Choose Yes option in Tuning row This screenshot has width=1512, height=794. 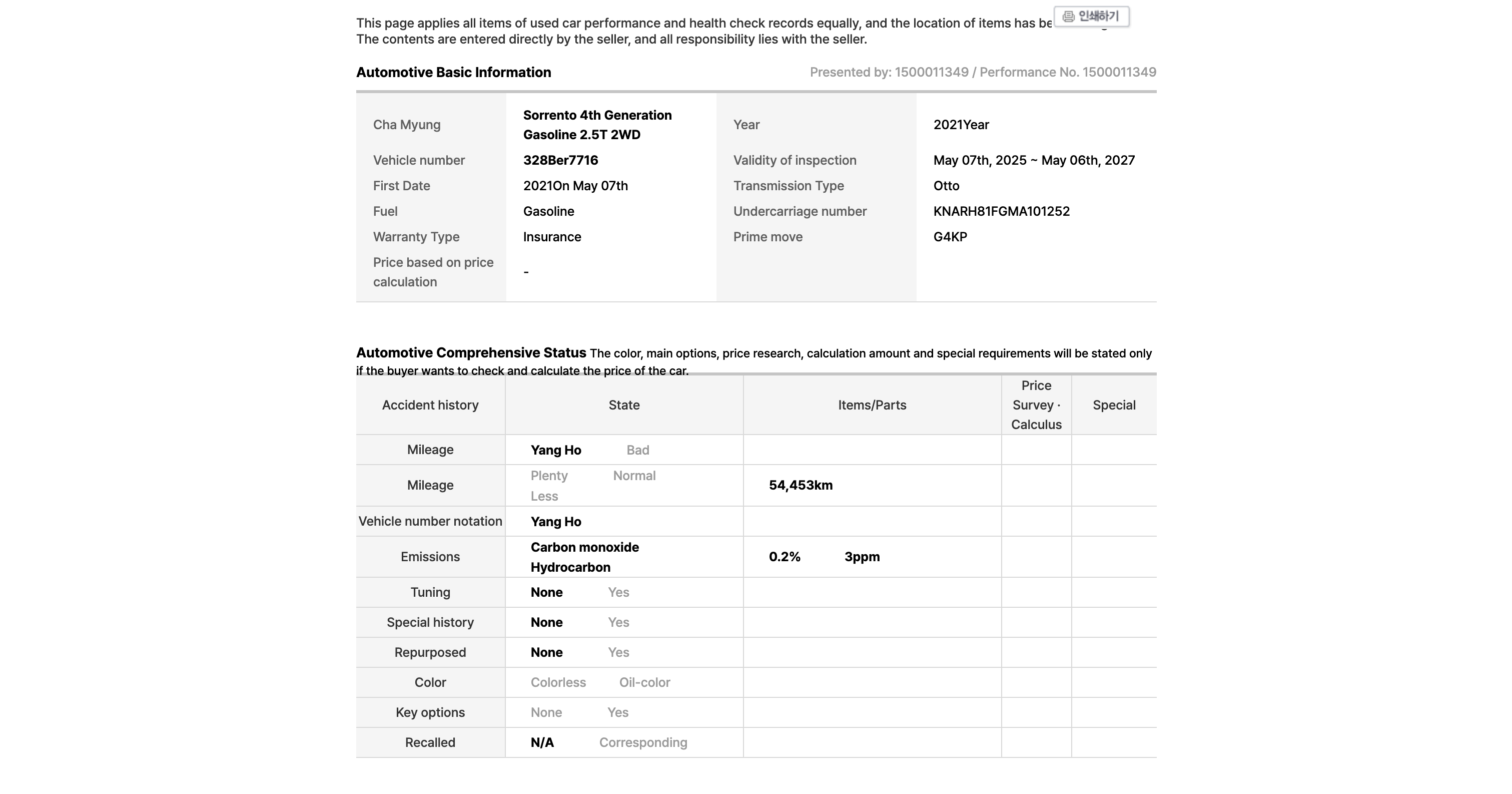[x=618, y=592]
